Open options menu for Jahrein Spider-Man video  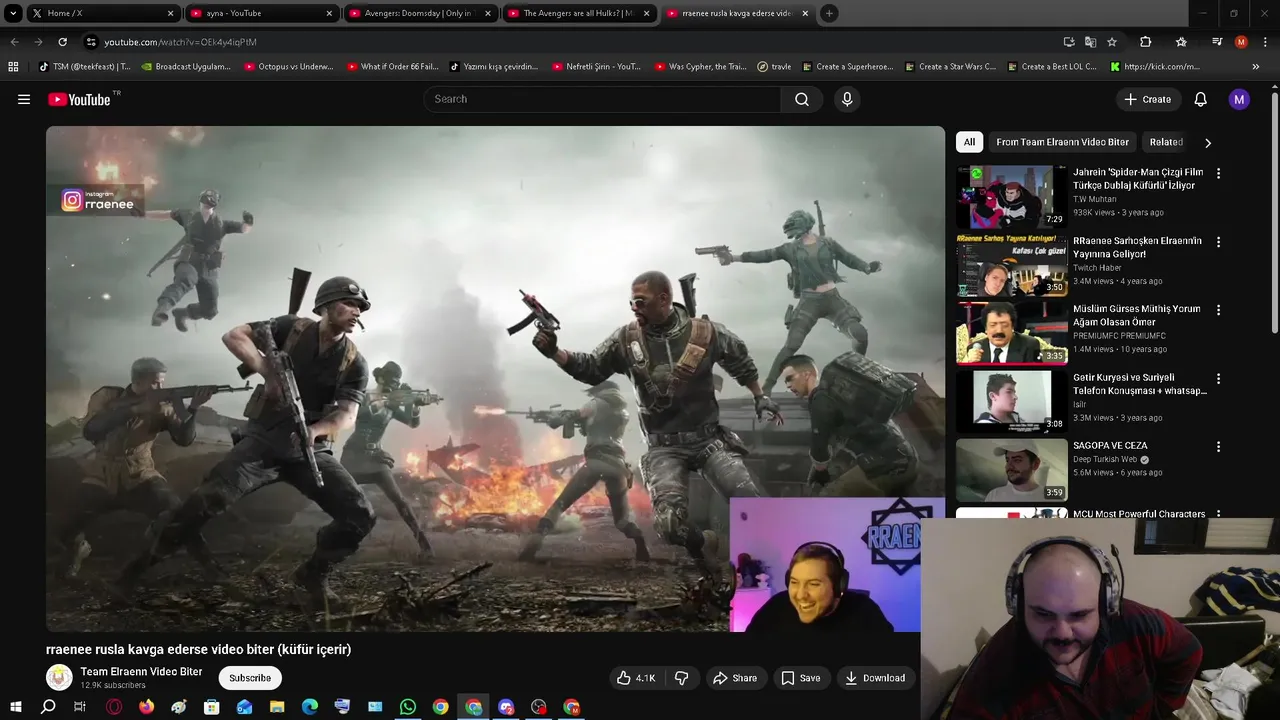coord(1218,173)
